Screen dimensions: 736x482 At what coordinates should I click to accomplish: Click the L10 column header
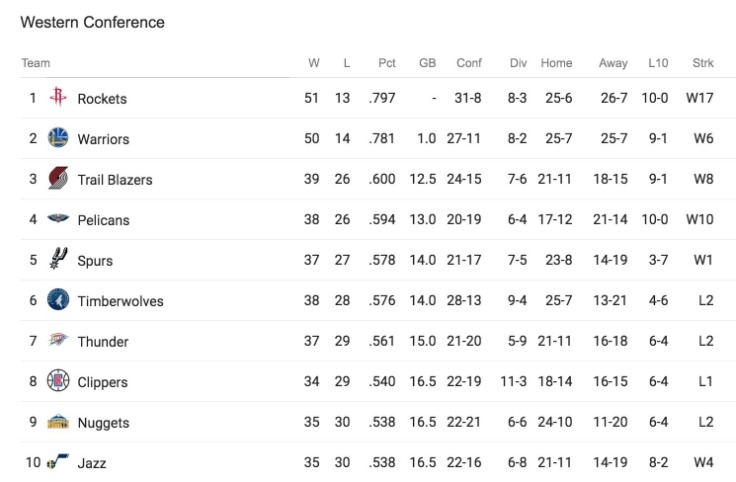click(657, 63)
